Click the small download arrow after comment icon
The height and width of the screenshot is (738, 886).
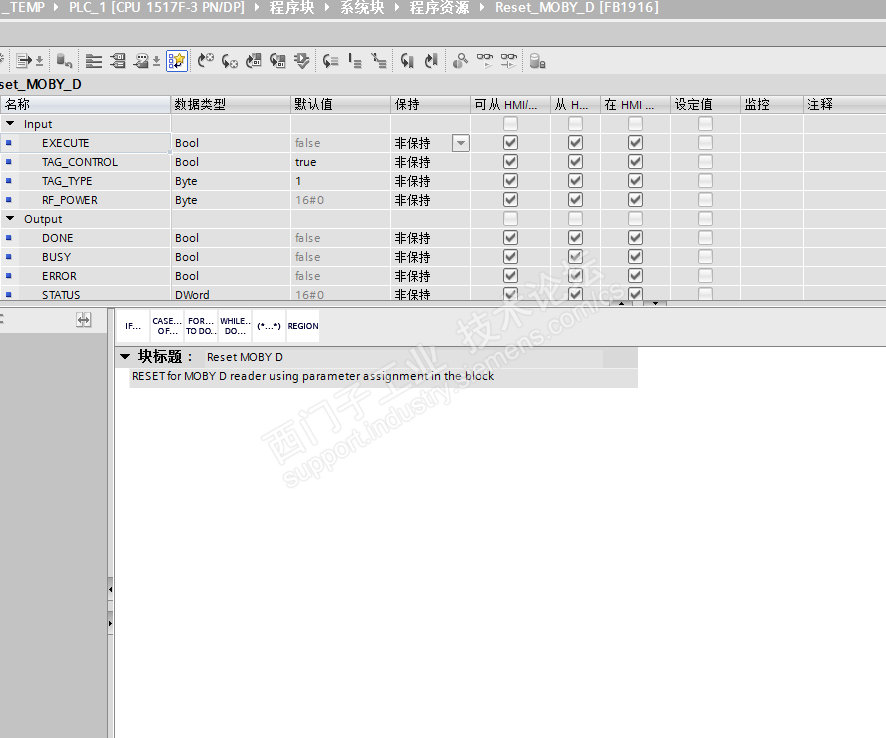(x=157, y=61)
